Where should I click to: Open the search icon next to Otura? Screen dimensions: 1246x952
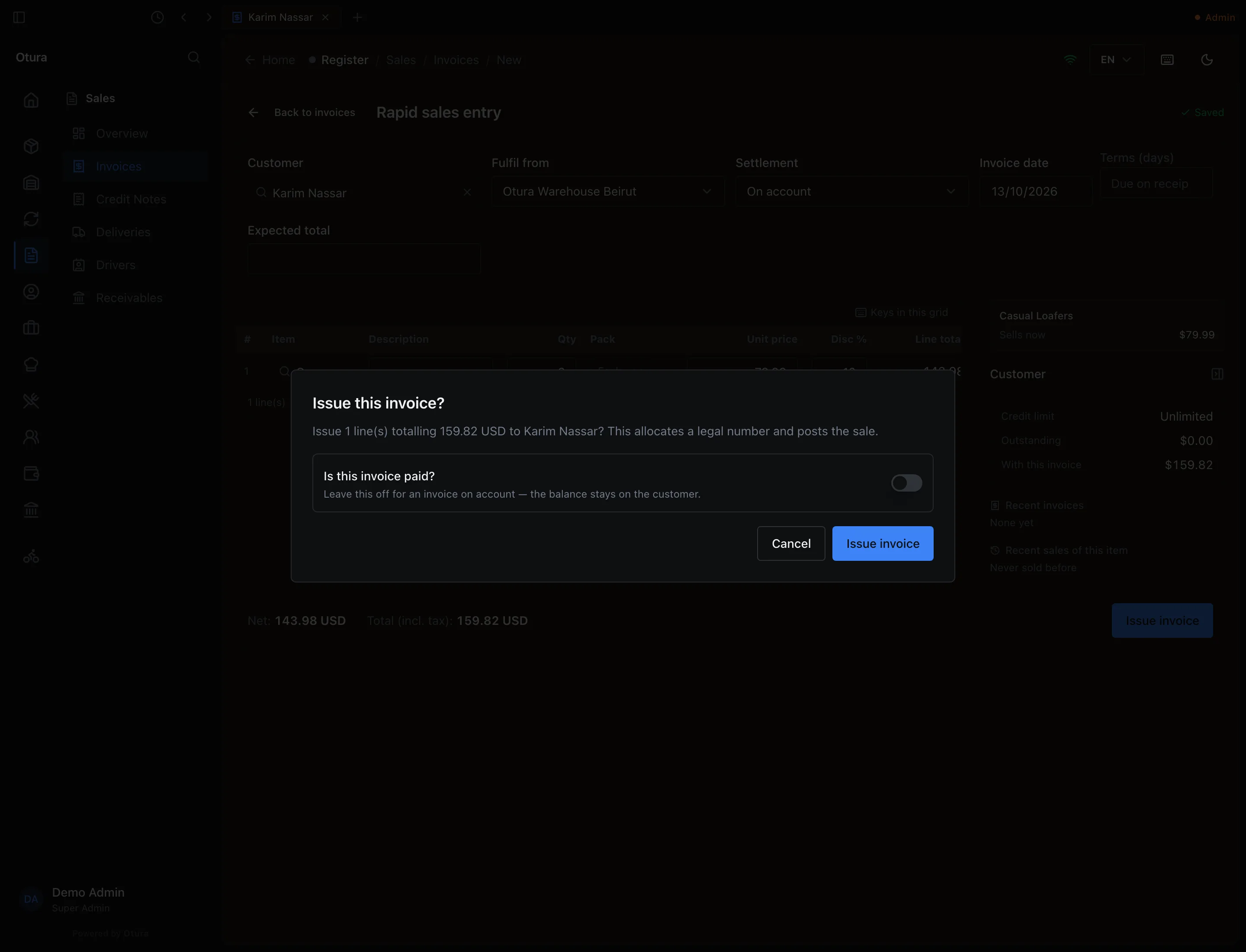[x=194, y=57]
